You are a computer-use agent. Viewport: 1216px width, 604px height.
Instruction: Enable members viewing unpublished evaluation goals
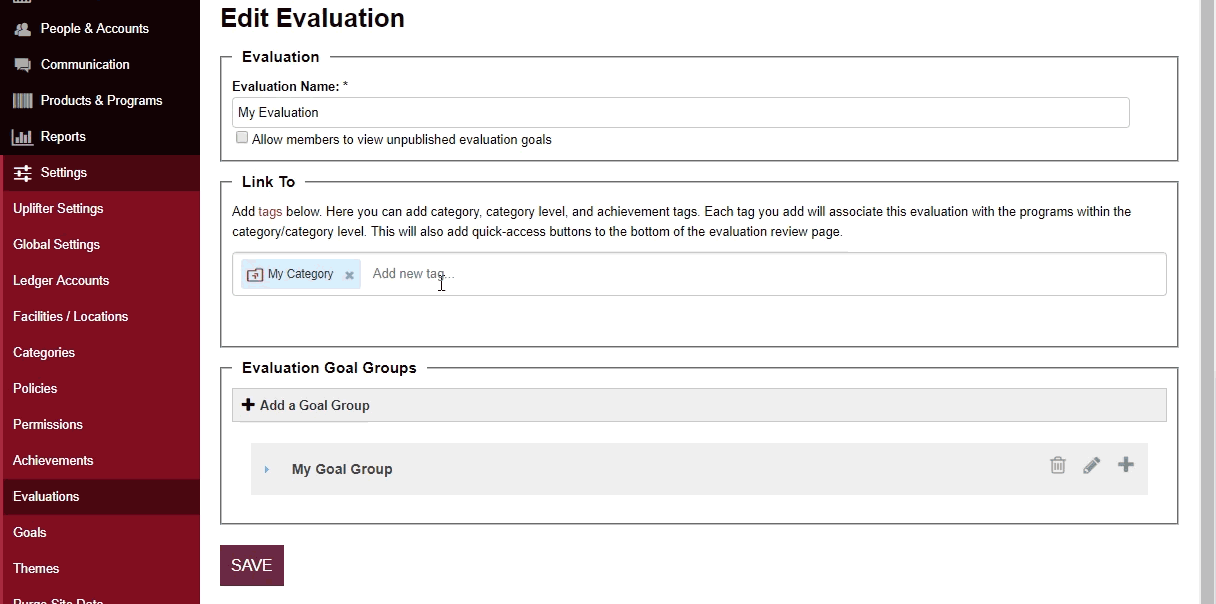[242, 138]
